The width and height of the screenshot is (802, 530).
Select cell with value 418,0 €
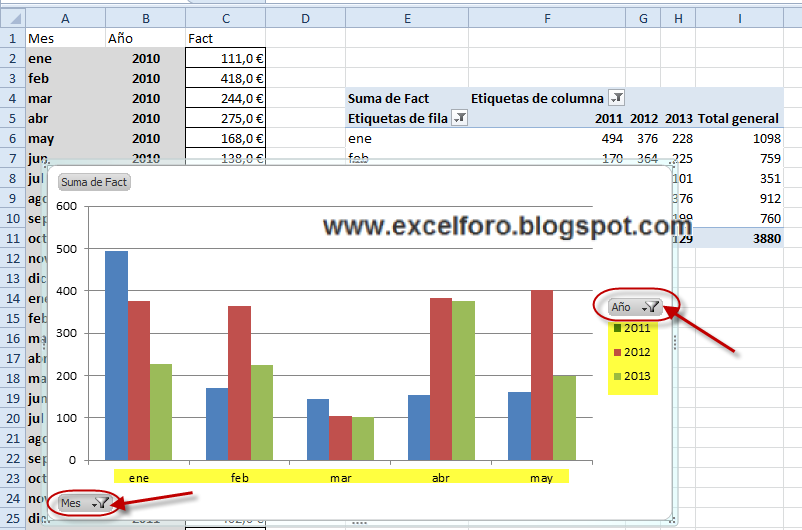click(226, 78)
